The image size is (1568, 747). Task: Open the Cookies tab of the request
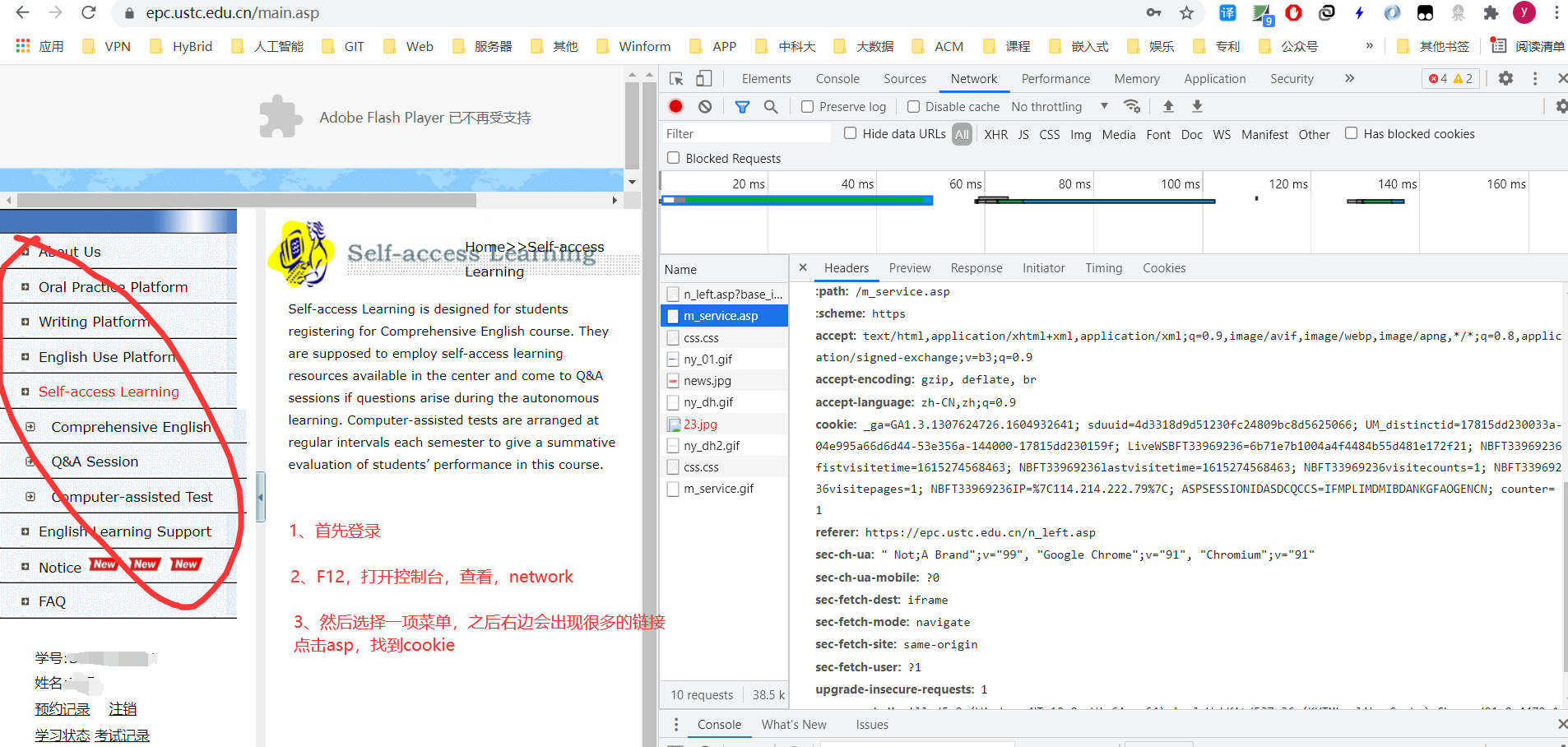1164,267
